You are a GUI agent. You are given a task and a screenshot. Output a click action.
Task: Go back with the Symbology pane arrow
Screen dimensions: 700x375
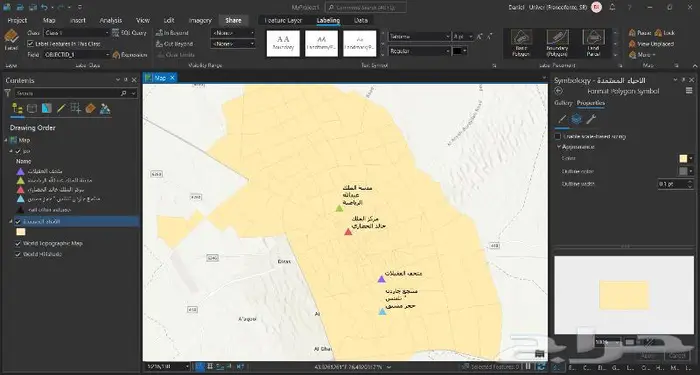(x=558, y=91)
